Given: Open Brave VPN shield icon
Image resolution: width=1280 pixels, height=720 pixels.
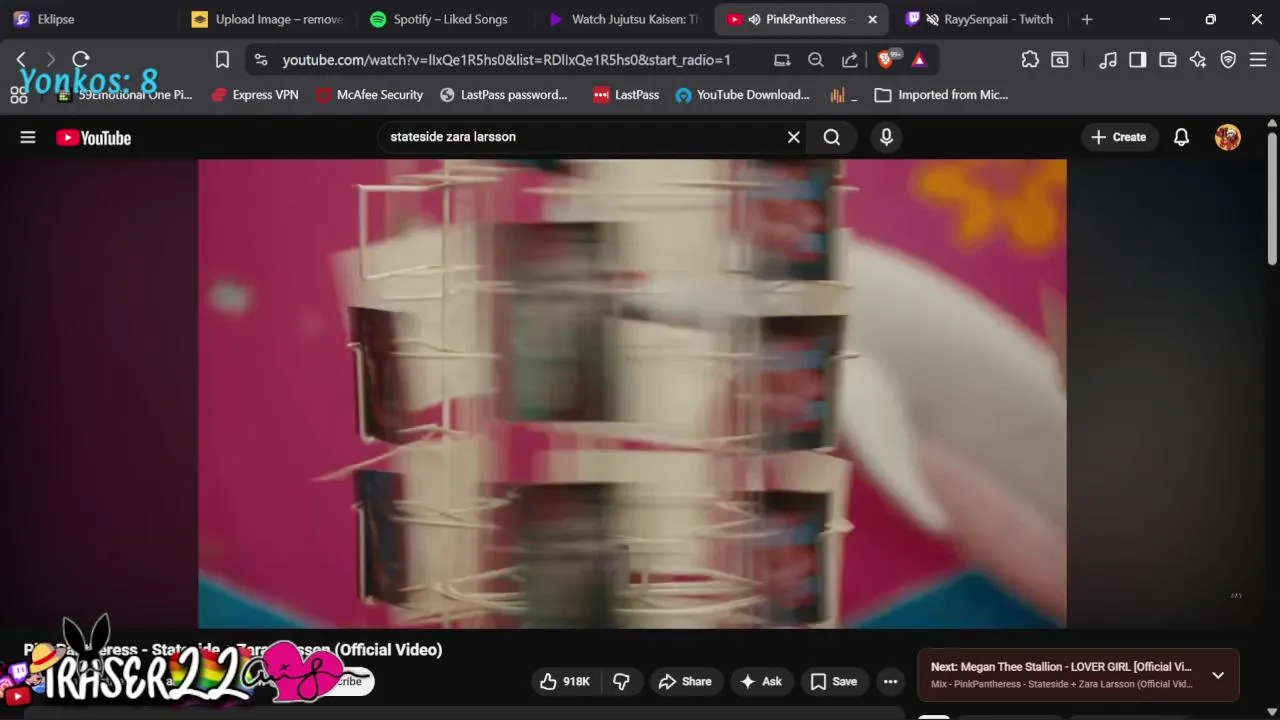Looking at the screenshot, I should (x=1228, y=60).
